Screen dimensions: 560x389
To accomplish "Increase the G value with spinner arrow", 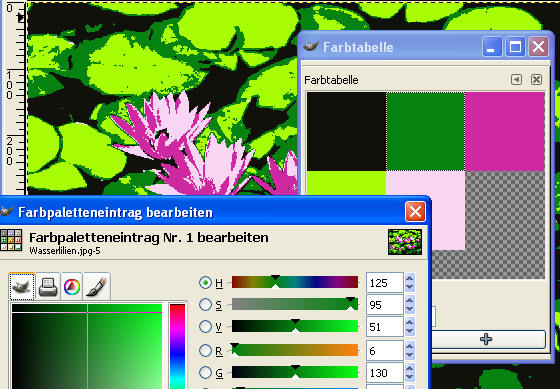I will pyautogui.click(x=410, y=368).
